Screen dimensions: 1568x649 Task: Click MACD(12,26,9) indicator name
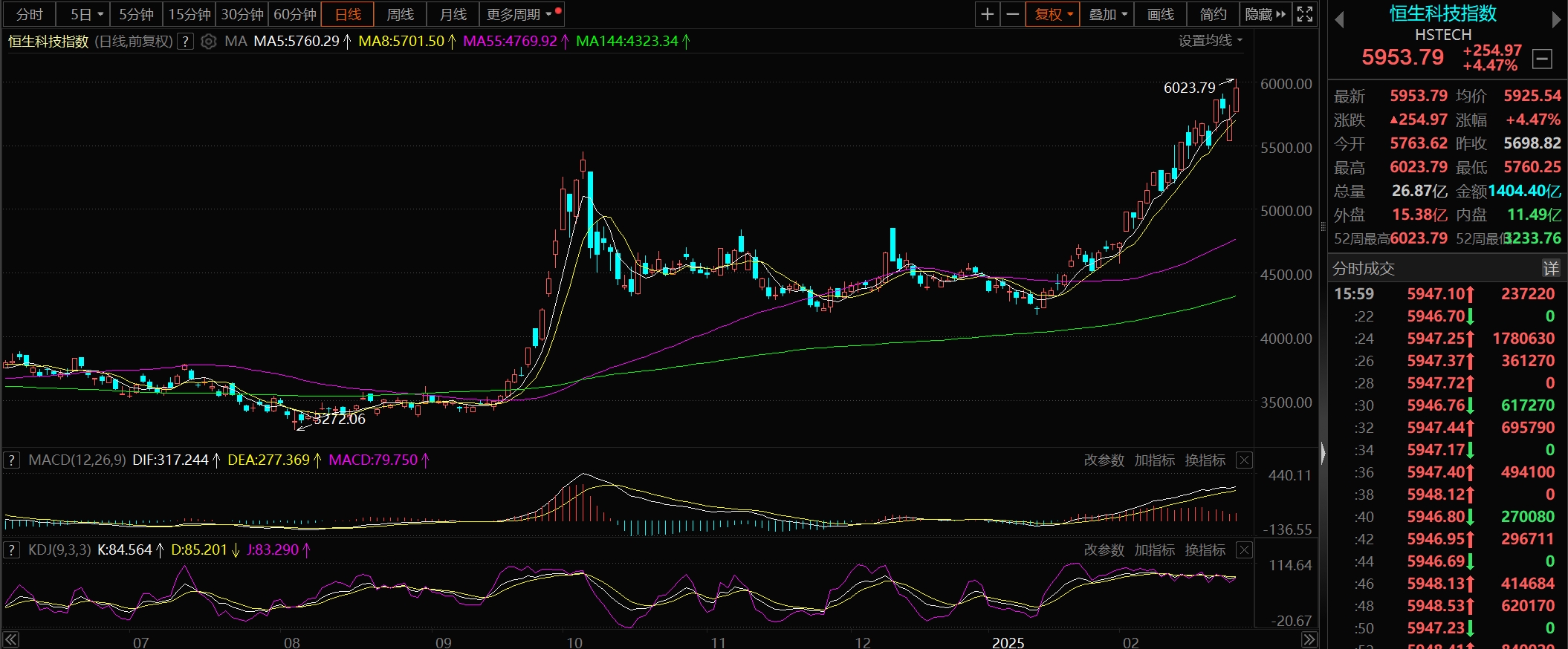[77, 460]
